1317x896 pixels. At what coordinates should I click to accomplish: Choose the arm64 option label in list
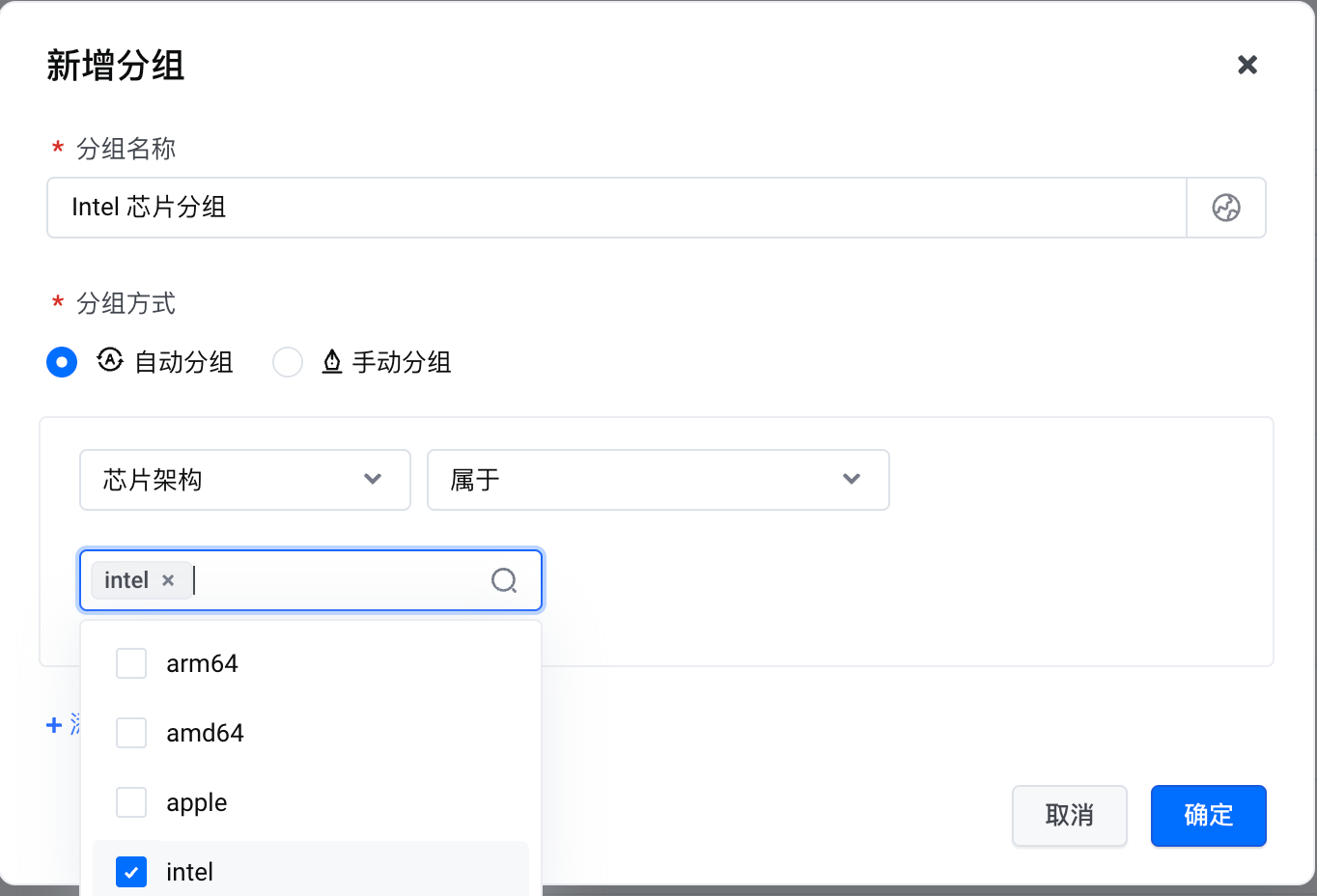click(x=202, y=663)
